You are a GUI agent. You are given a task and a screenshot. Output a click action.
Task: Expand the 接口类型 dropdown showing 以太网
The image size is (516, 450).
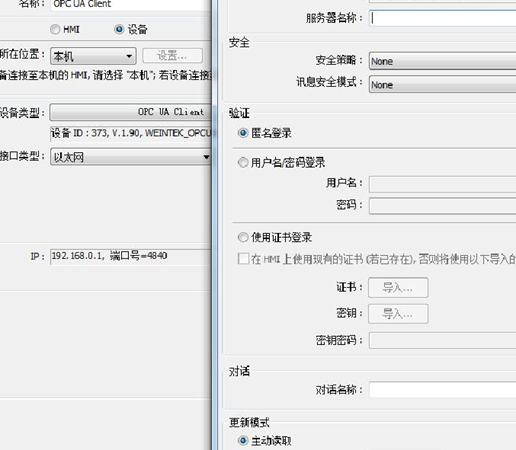point(131,157)
